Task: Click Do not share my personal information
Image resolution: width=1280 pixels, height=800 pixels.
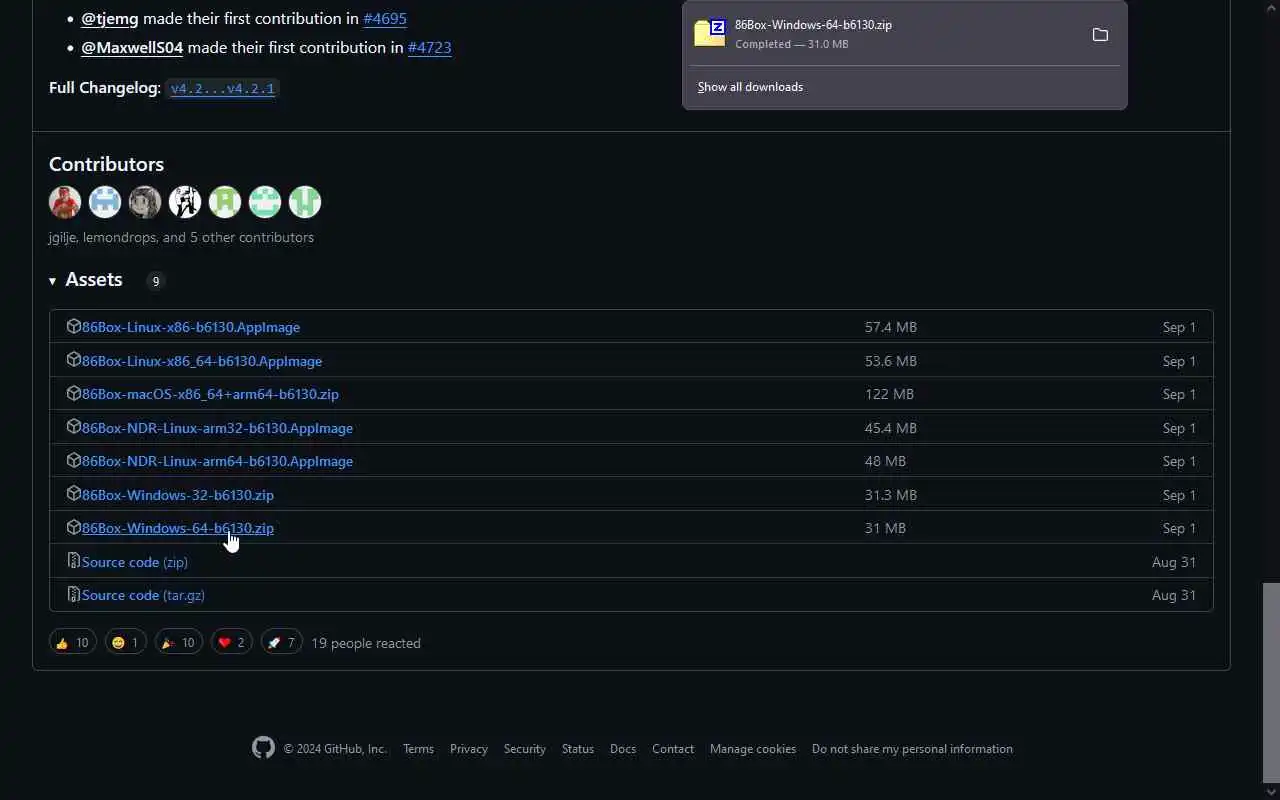Action: point(912,749)
